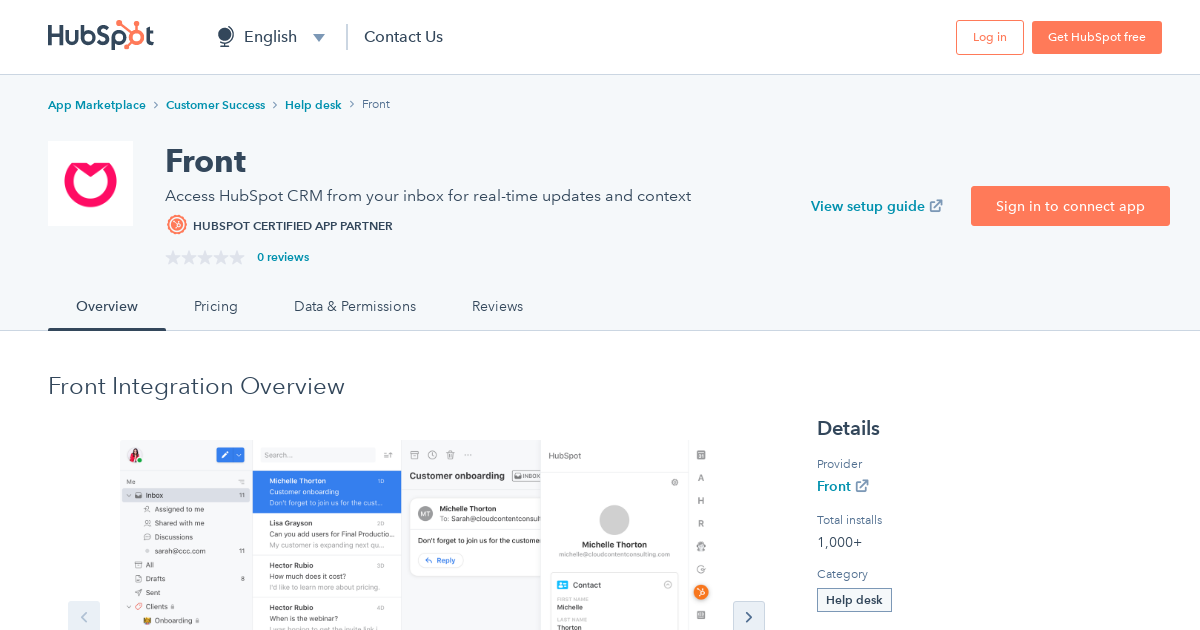Click the 'Front' breadcrumb text
This screenshot has width=1200, height=630.
376,105
